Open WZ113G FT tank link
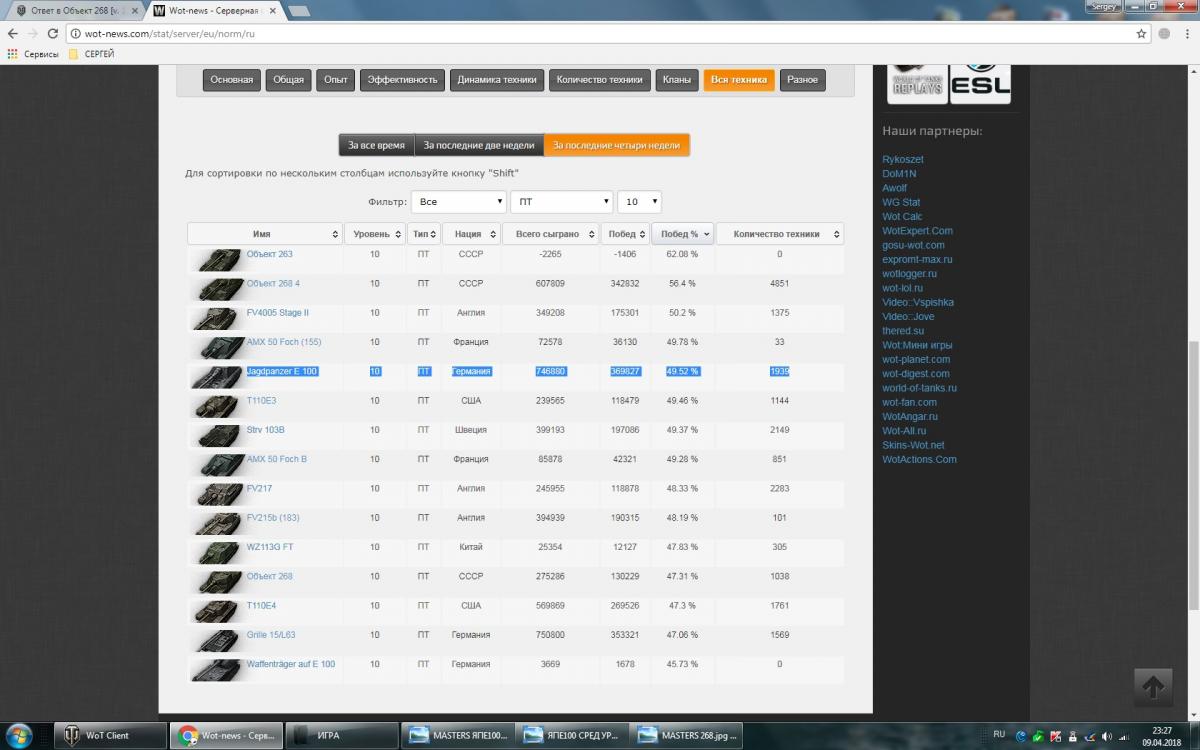1200x750 pixels. [x=270, y=547]
